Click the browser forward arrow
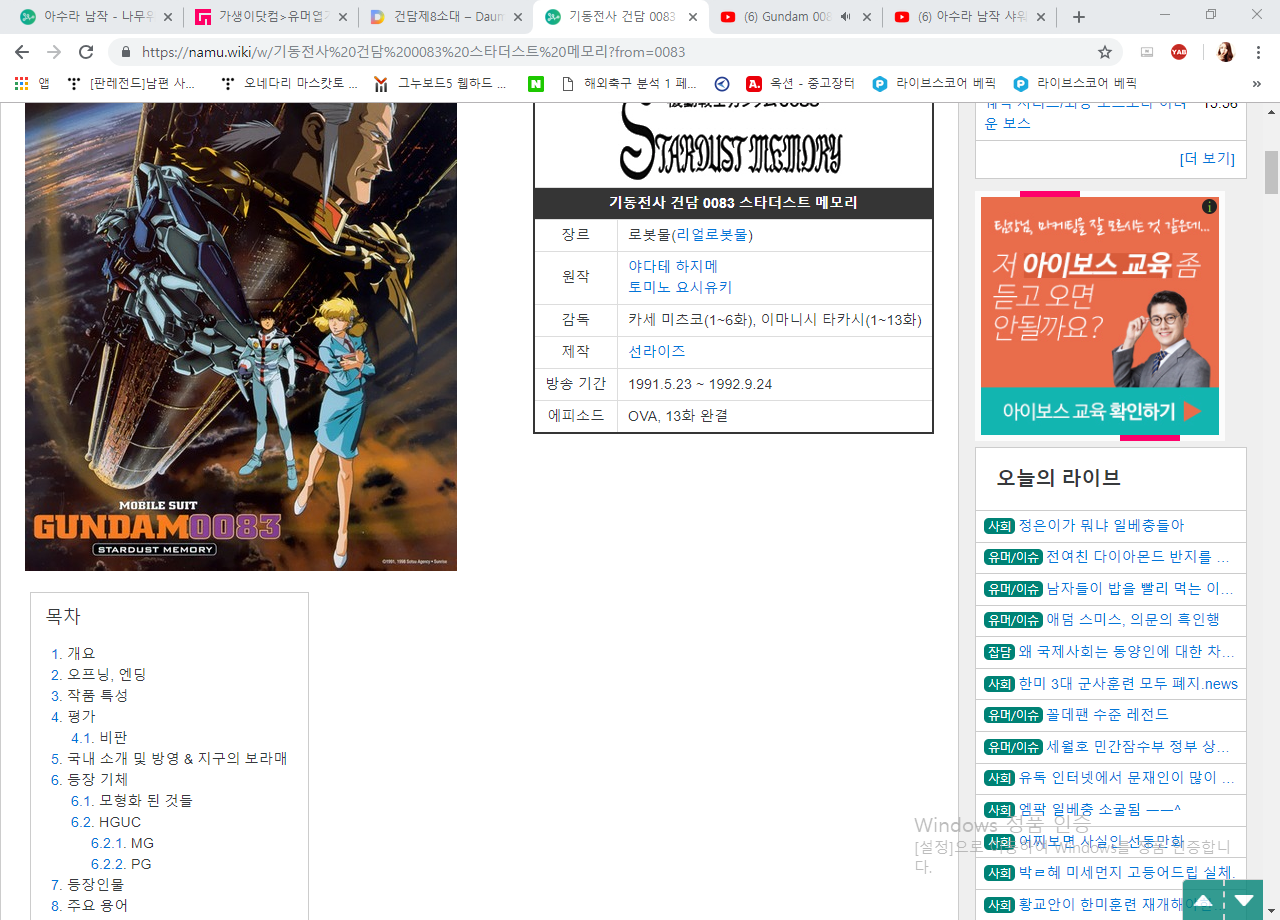The image size is (1280, 920). coord(54,52)
